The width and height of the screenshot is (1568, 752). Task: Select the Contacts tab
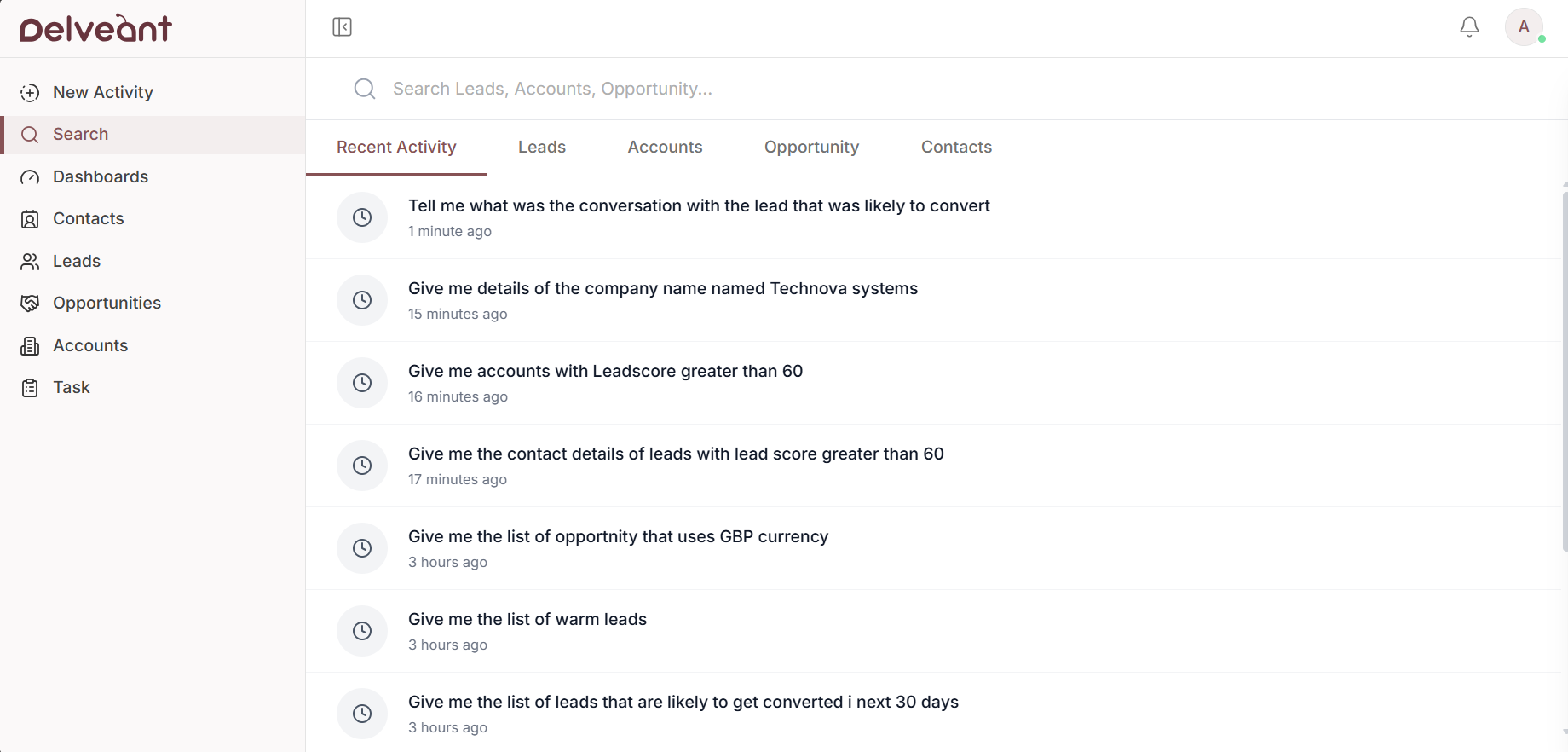click(956, 148)
